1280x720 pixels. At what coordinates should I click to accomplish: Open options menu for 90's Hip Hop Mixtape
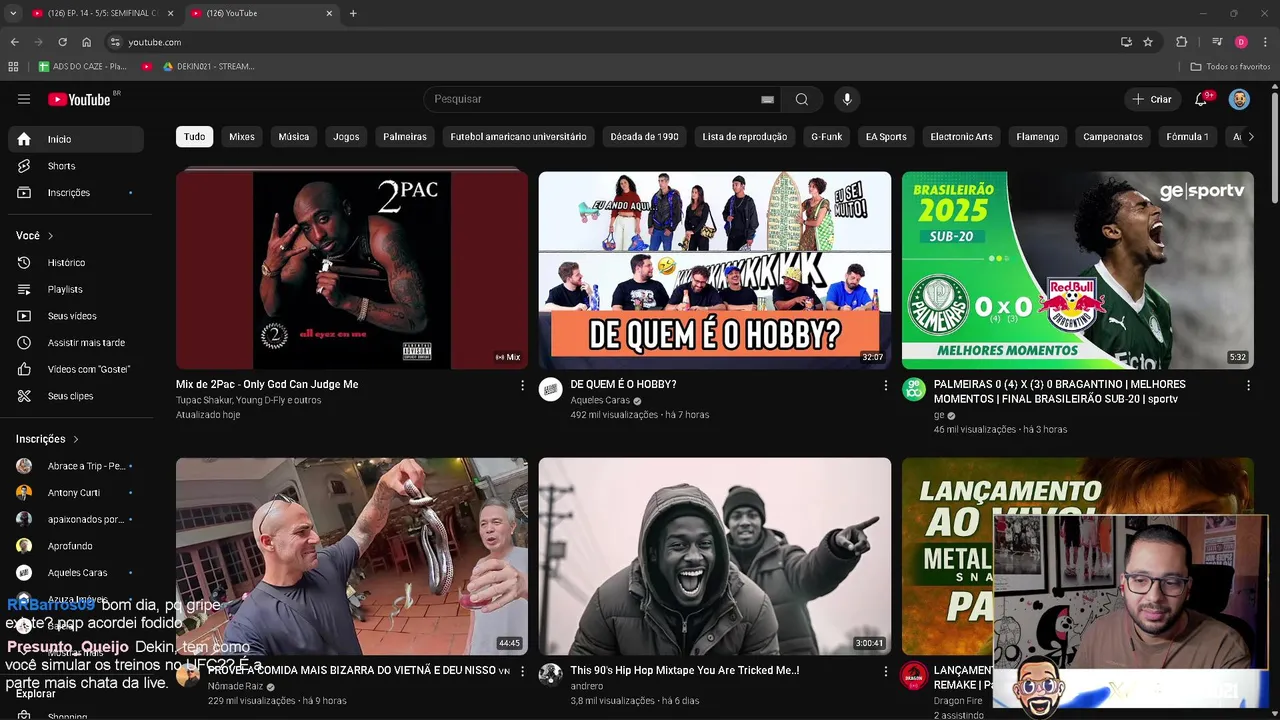(885, 671)
